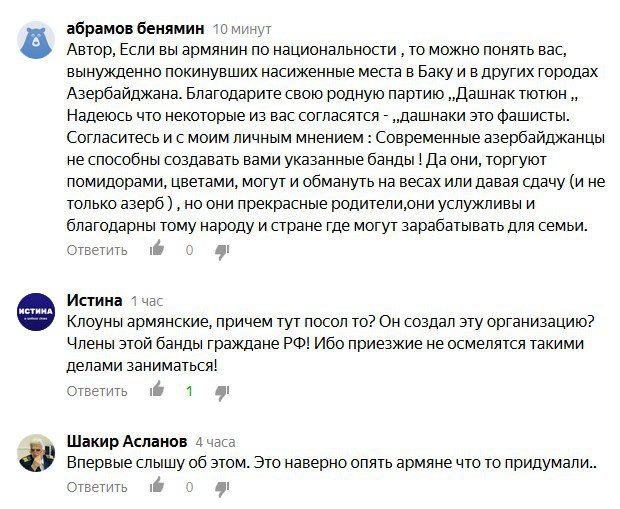The height and width of the screenshot is (509, 620).
Task: Click the "1 час" comment timestamp
Action: pyautogui.click(x=148, y=301)
